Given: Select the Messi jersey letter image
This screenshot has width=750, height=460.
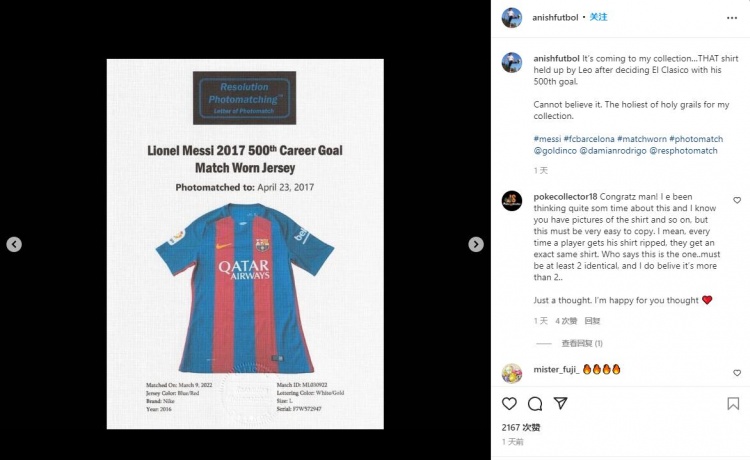Looking at the screenshot, I should coord(245,244).
